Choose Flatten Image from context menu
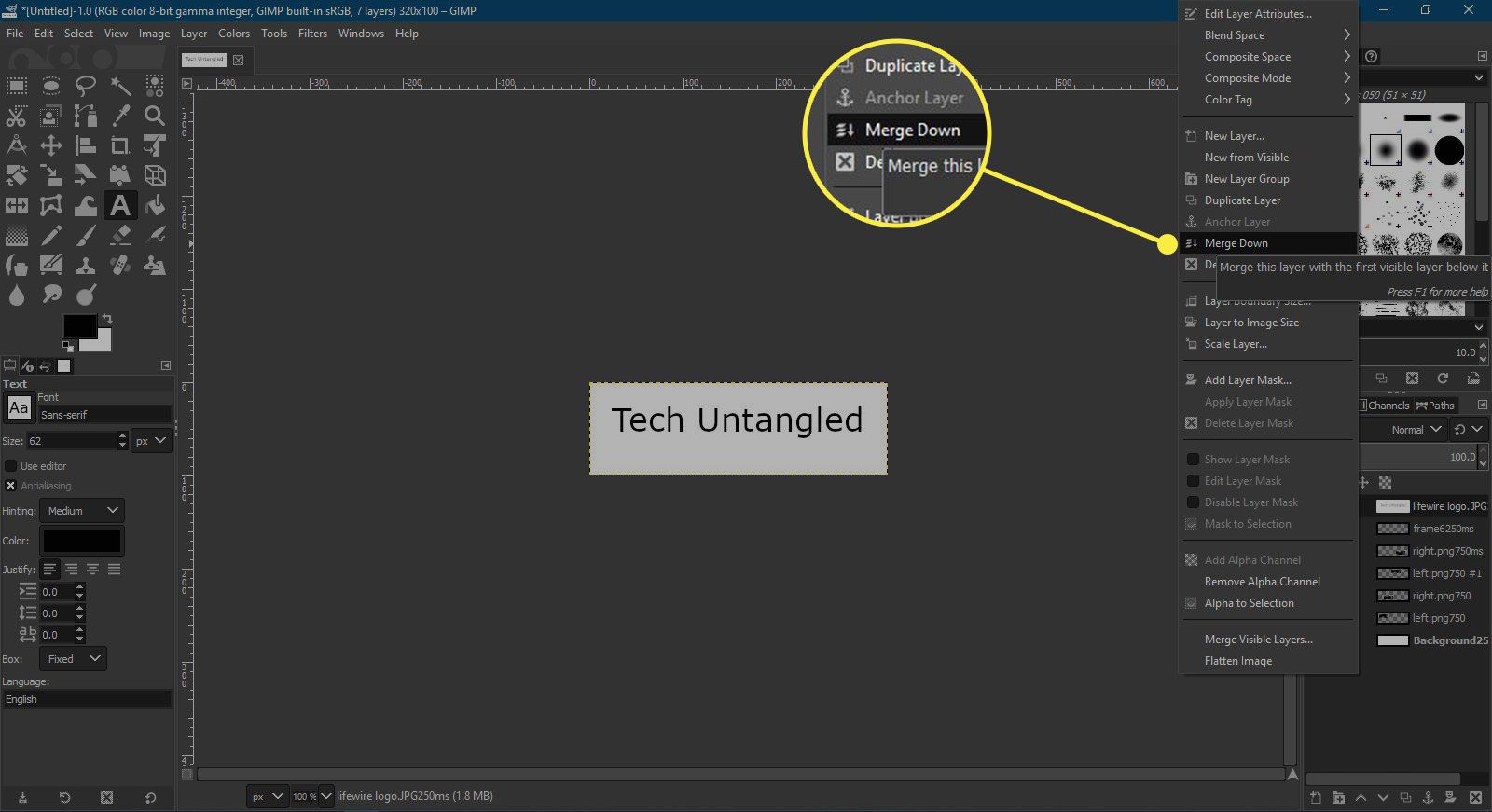 (1268, 661)
